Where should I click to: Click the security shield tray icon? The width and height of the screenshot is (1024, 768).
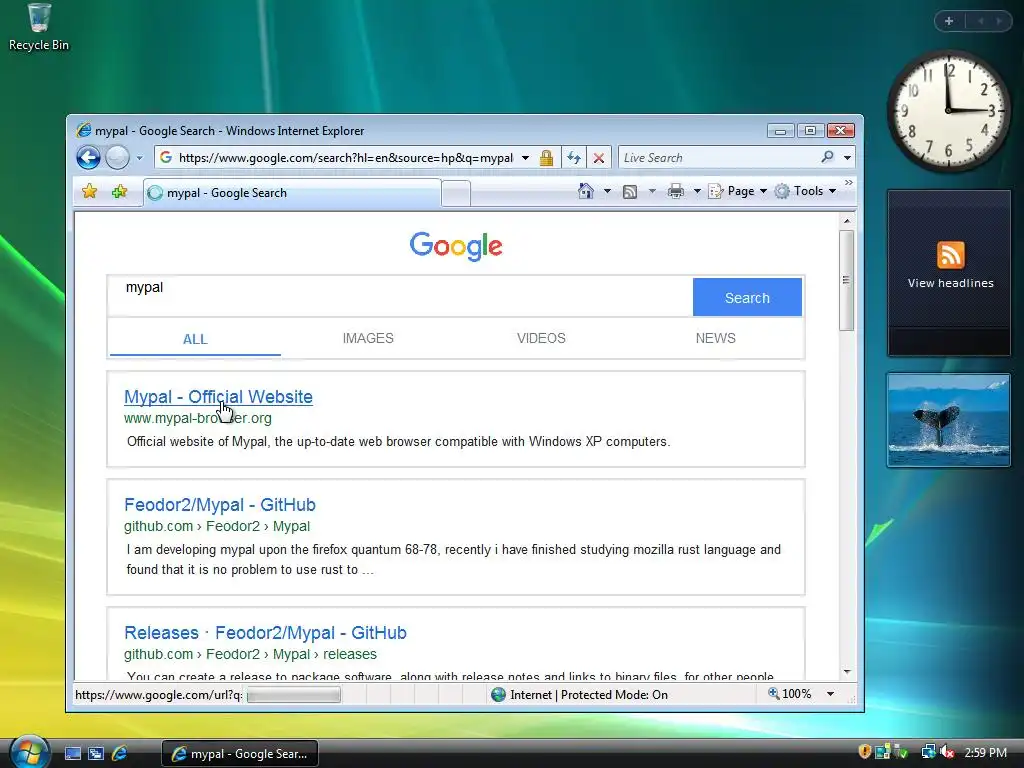pyautogui.click(x=865, y=752)
